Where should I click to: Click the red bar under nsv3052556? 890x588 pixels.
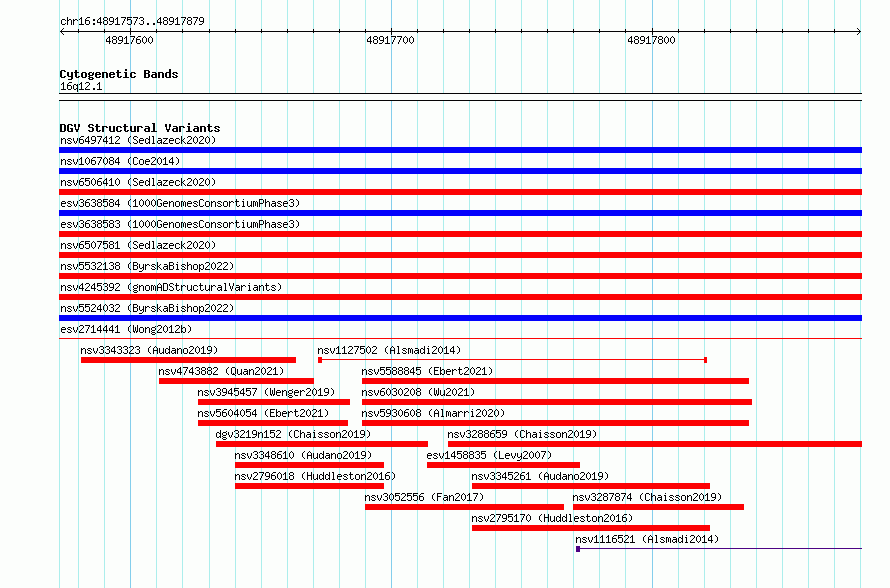464,507
